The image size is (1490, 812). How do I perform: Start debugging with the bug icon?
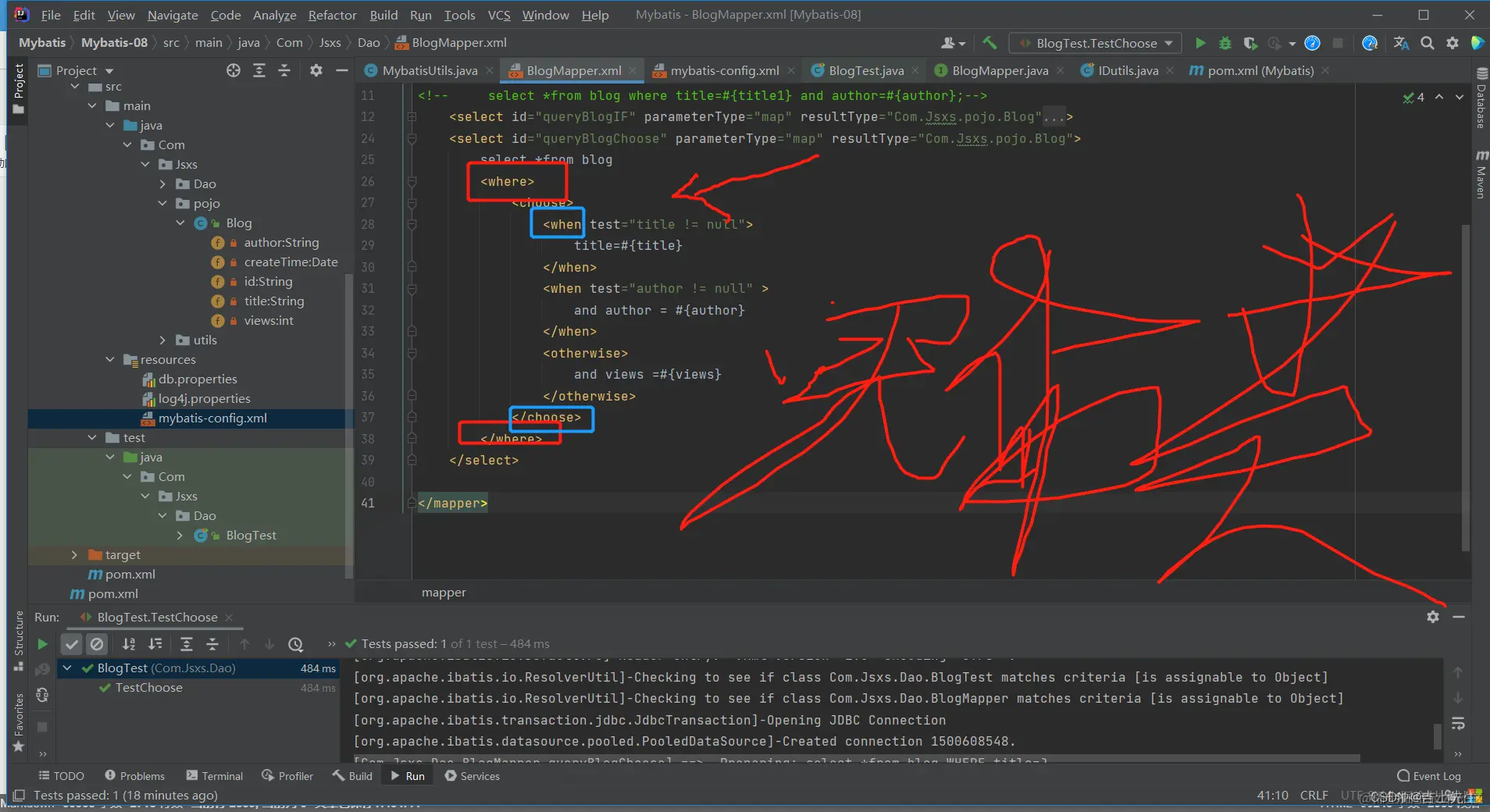click(1225, 43)
